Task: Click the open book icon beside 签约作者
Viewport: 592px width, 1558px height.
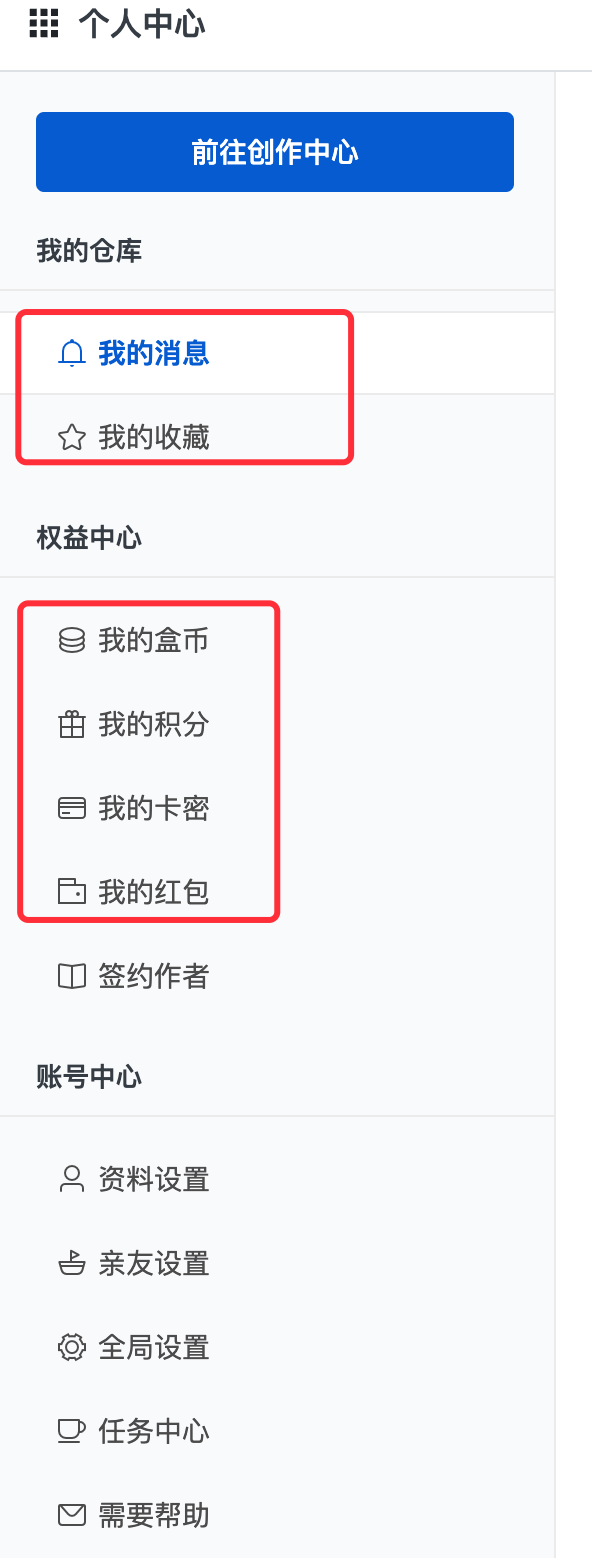Action: pyautogui.click(x=71, y=976)
